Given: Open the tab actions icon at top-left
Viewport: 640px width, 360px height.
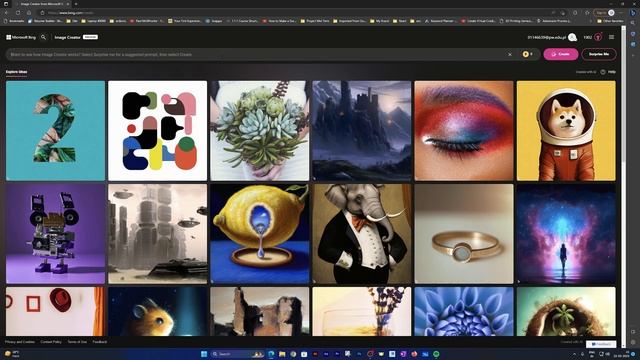Looking at the screenshot, I should point(6,4).
